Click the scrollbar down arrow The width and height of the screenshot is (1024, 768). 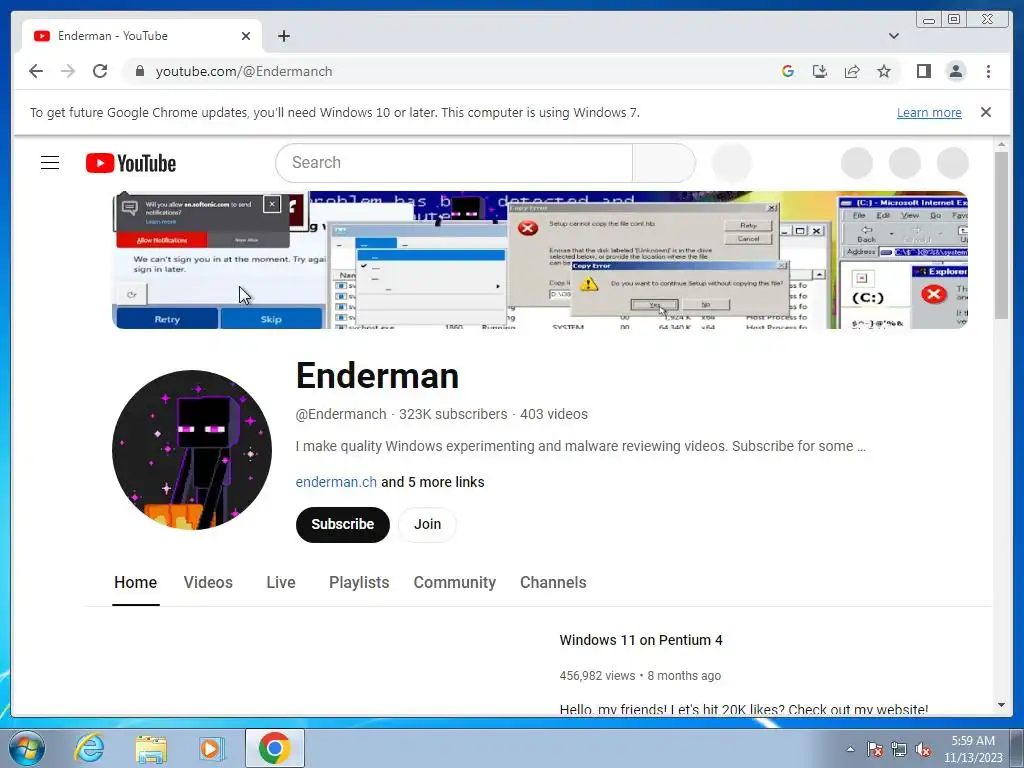tap(1002, 705)
